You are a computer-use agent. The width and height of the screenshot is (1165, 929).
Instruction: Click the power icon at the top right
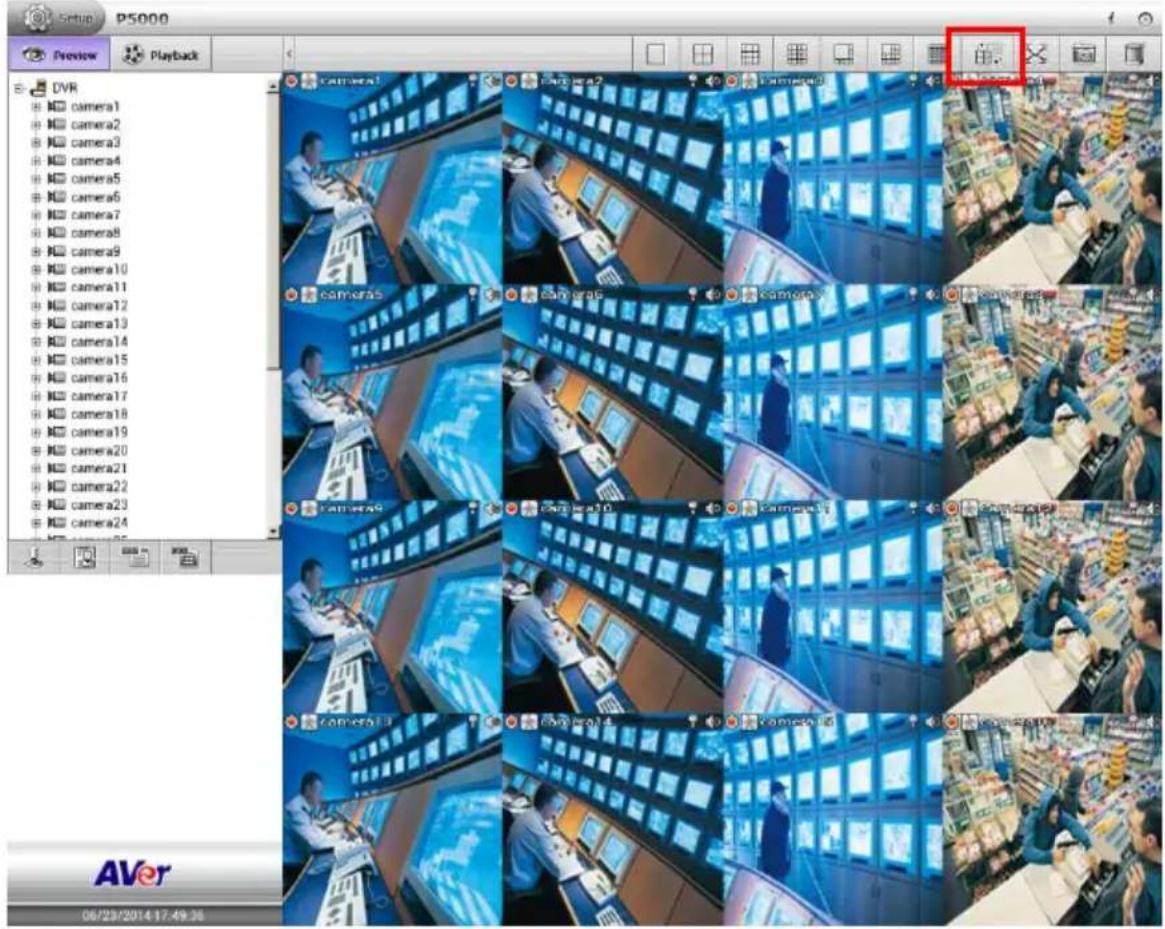coord(1145,19)
